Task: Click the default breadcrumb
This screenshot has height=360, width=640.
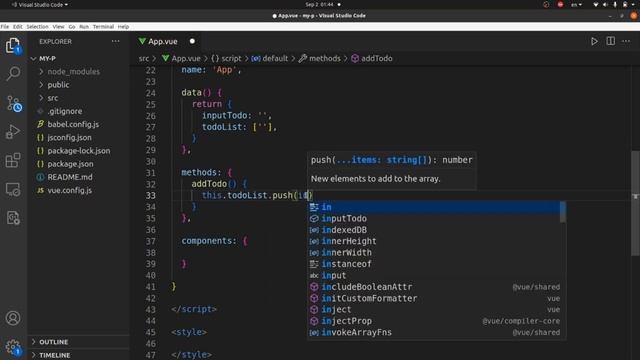Action: 270,58
